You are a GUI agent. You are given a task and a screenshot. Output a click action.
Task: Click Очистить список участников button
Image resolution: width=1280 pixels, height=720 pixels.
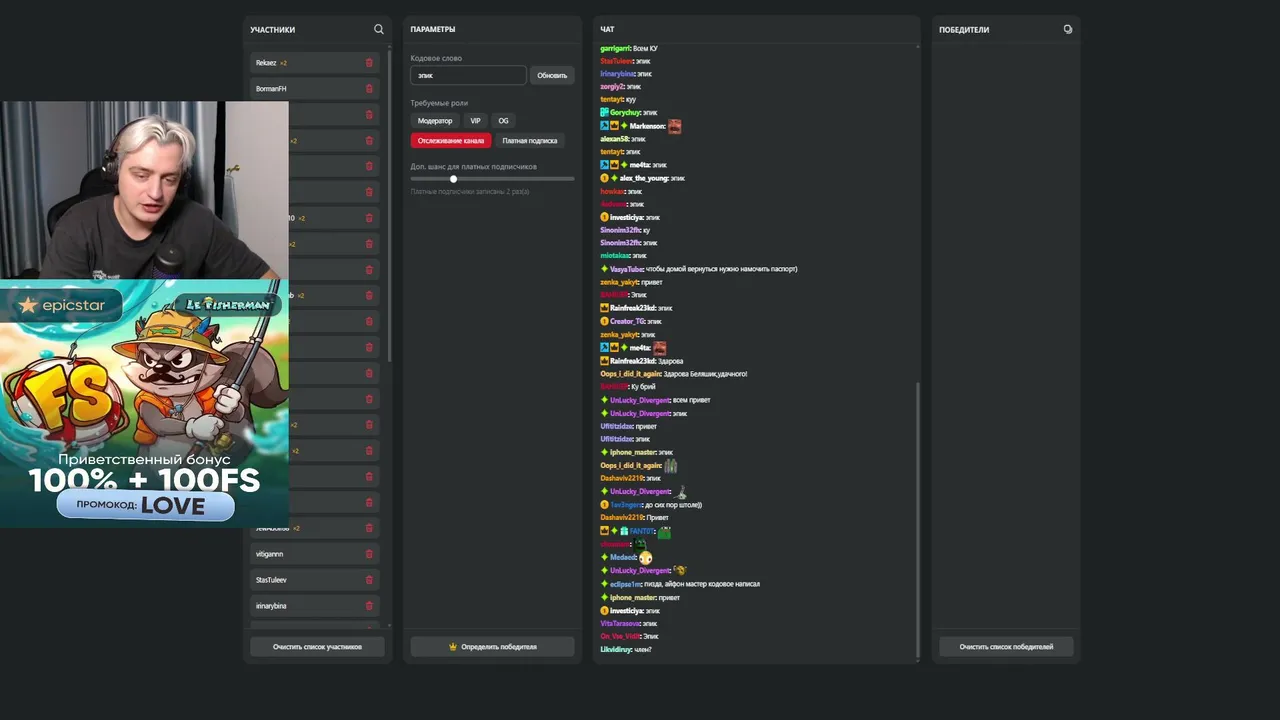coord(317,647)
